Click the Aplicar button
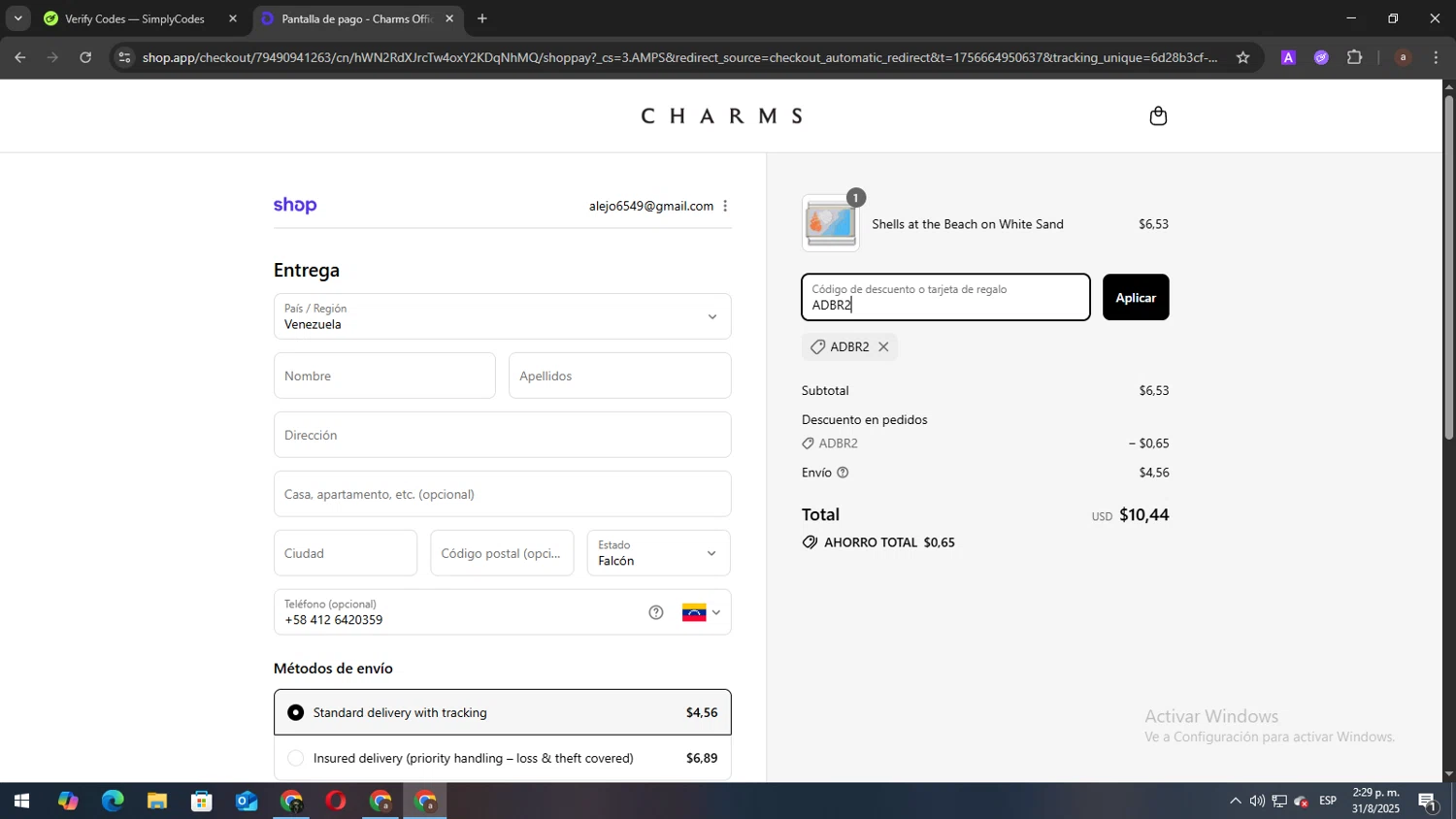Image resolution: width=1456 pixels, height=819 pixels. (1136, 298)
